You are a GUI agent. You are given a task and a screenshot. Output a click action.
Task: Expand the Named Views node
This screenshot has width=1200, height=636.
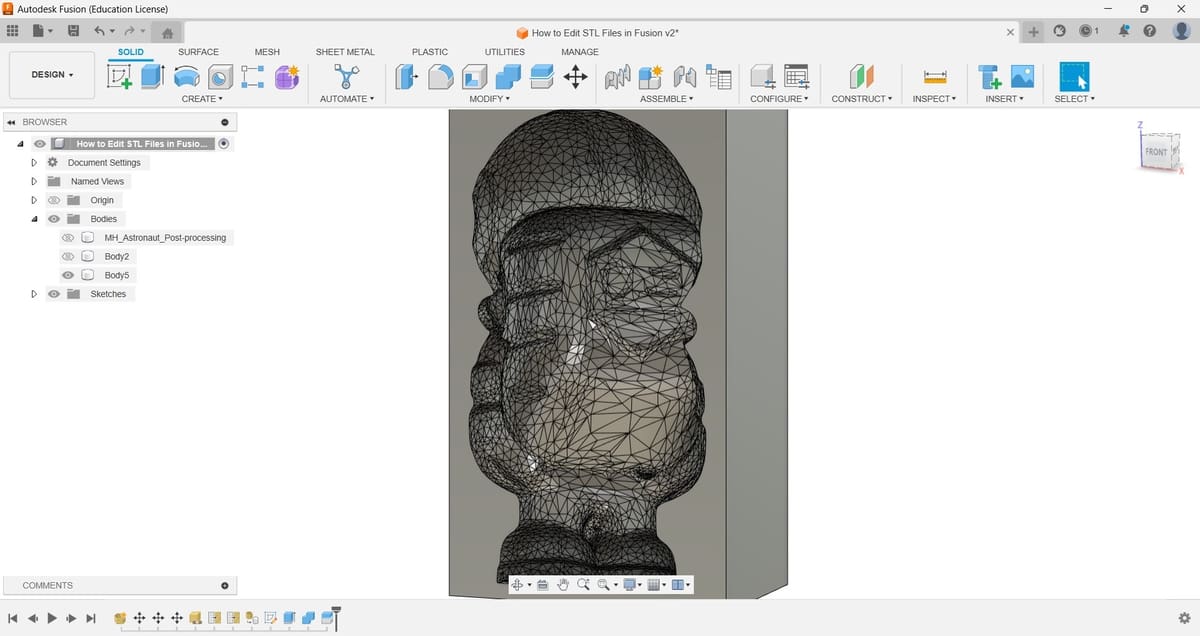(x=34, y=182)
